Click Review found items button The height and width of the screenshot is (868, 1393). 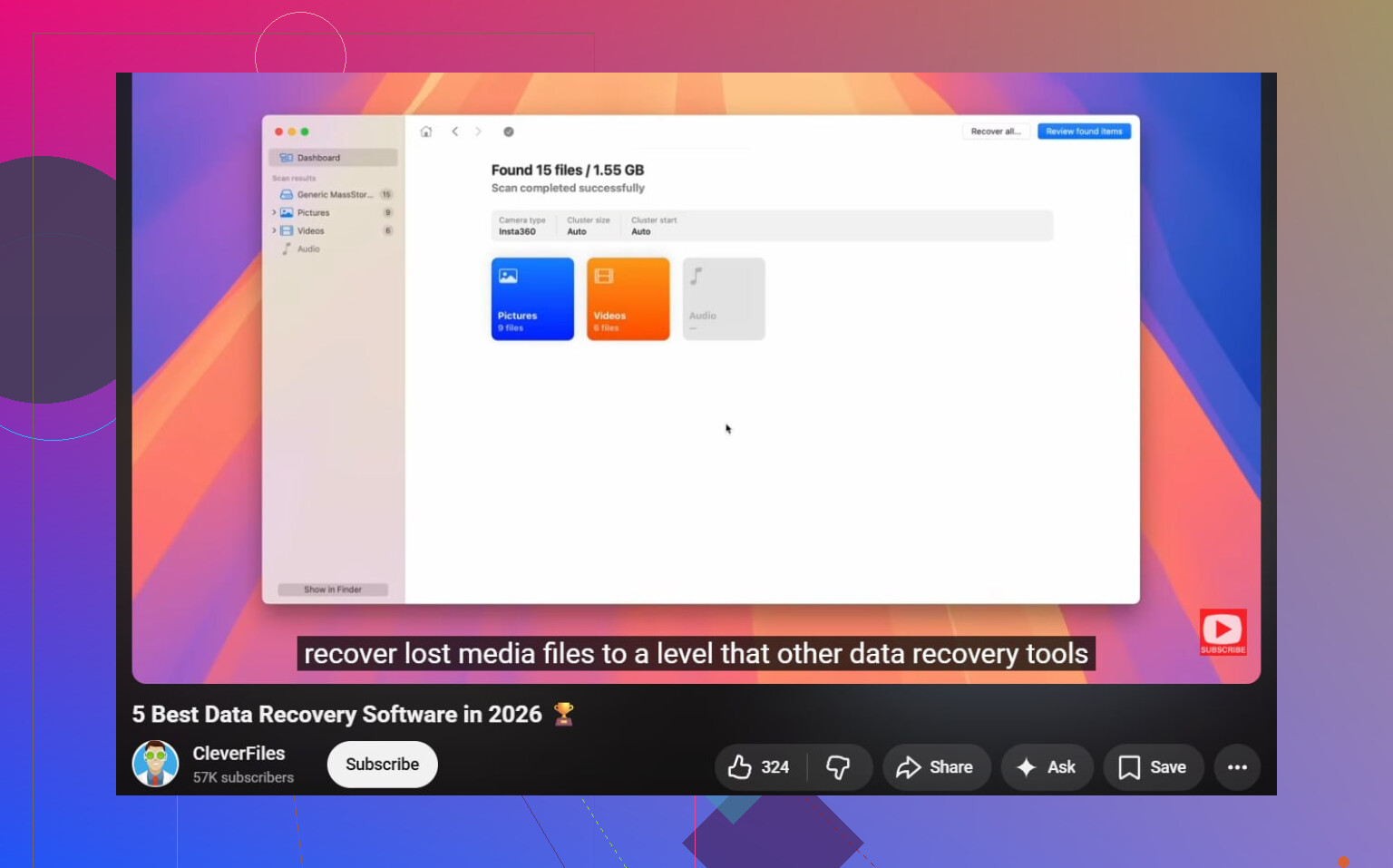pos(1084,132)
